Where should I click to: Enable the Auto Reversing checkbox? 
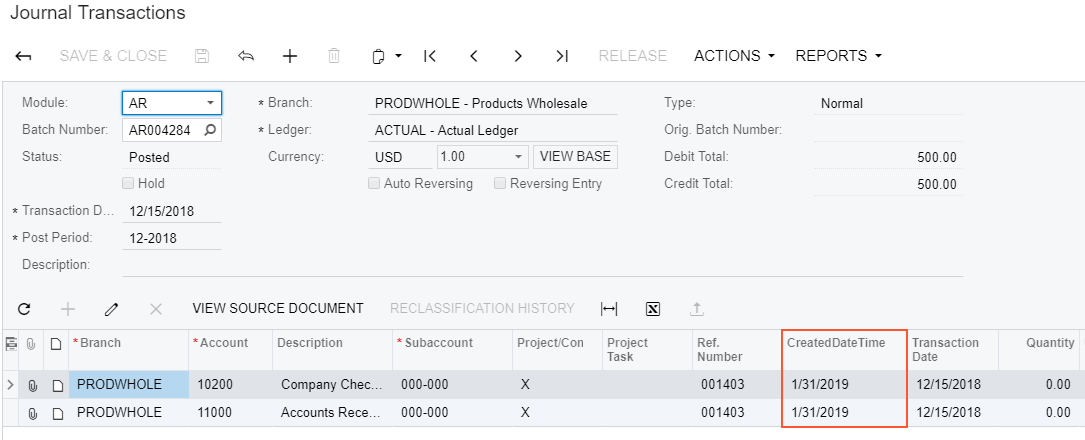(x=374, y=184)
